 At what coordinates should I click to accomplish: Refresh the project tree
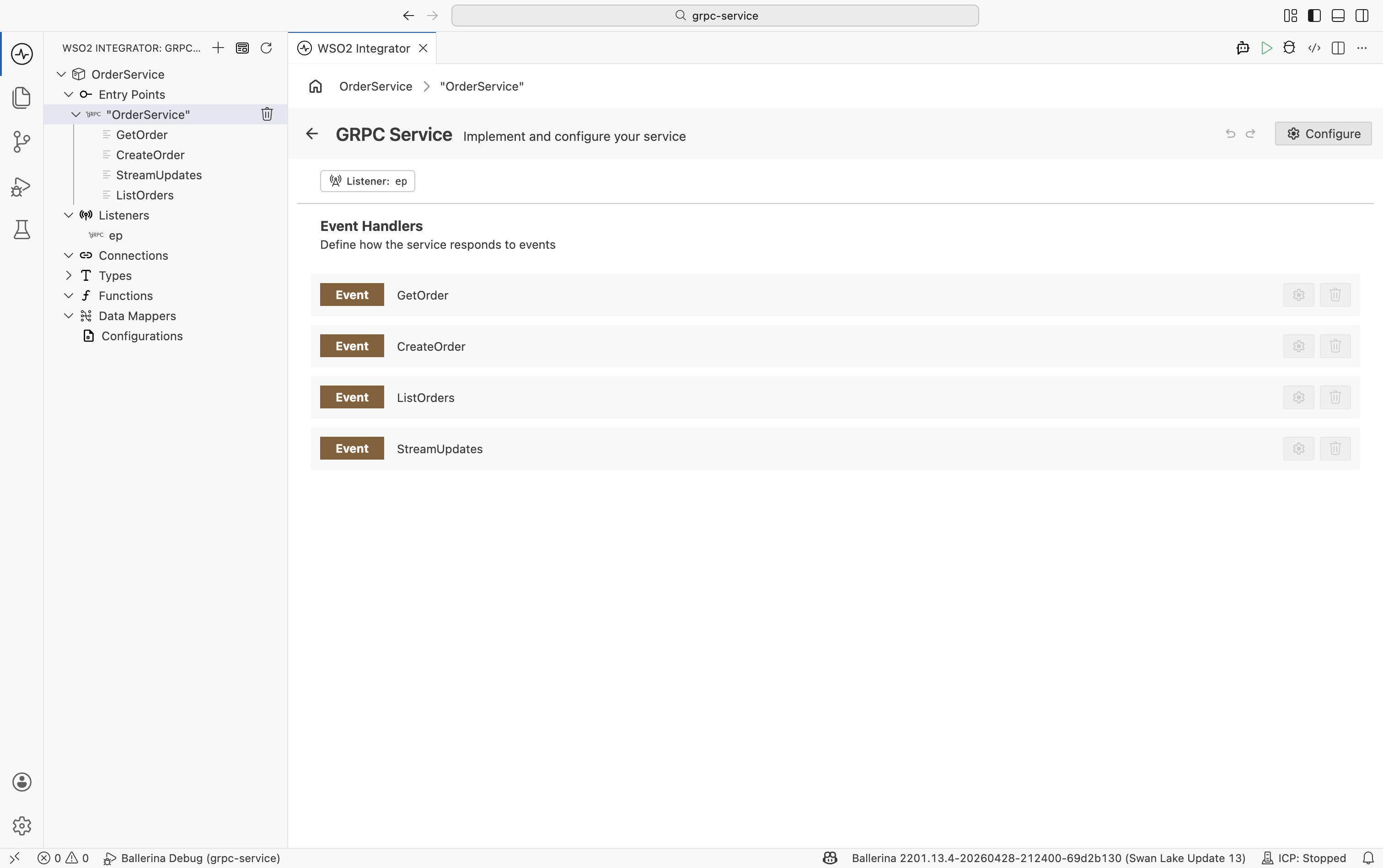(x=266, y=48)
